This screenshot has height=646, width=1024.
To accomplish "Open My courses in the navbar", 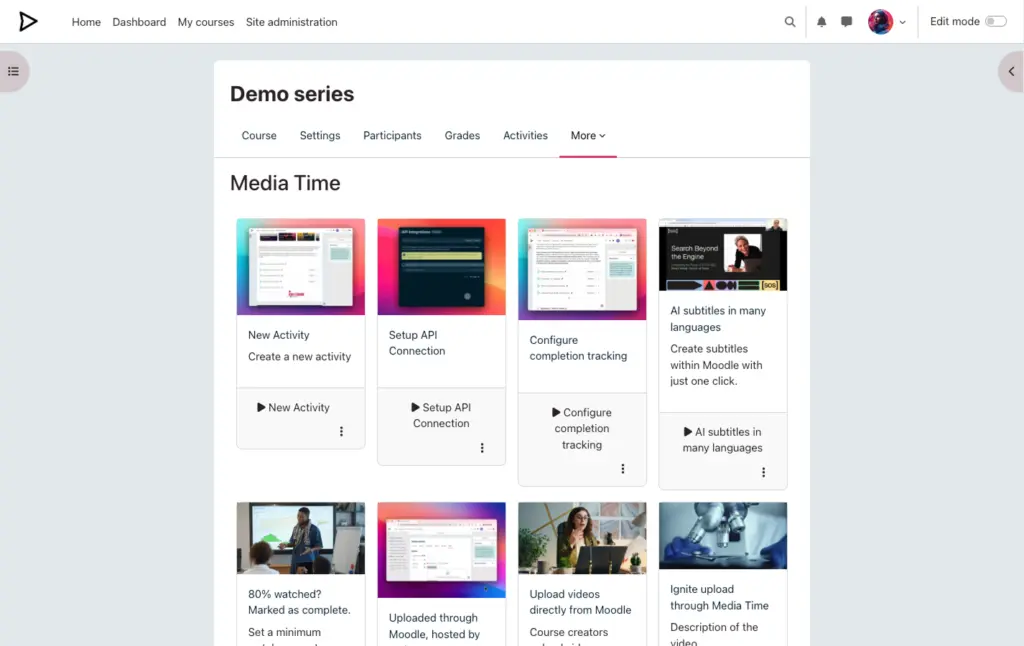I will point(206,22).
